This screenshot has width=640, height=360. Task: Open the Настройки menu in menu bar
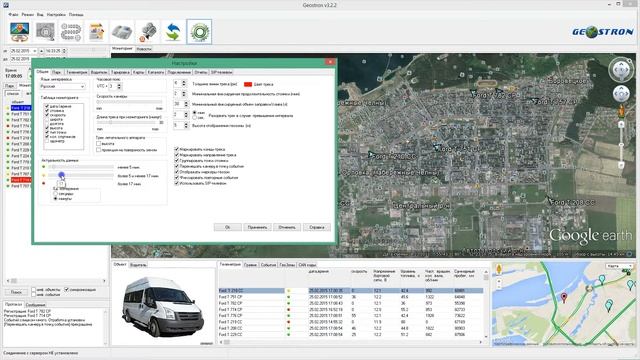tap(56, 14)
